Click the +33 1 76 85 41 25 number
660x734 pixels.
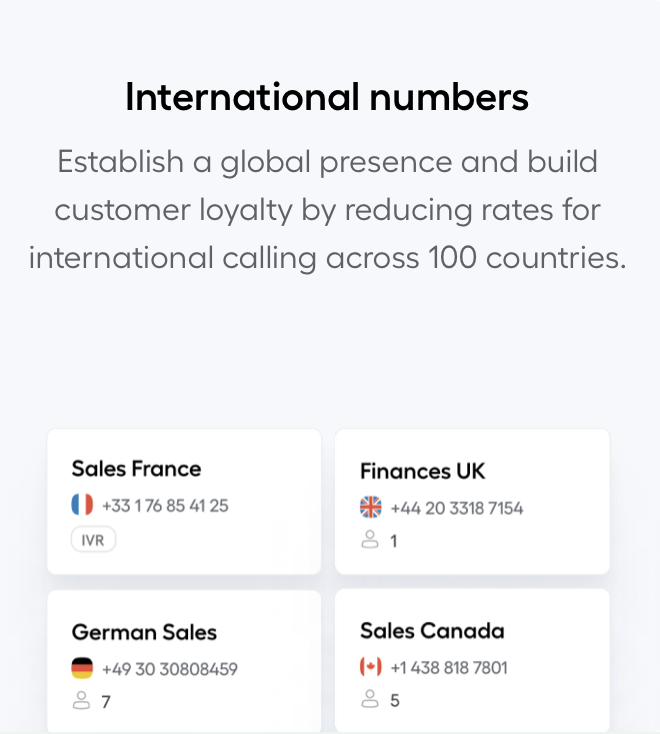(x=165, y=506)
